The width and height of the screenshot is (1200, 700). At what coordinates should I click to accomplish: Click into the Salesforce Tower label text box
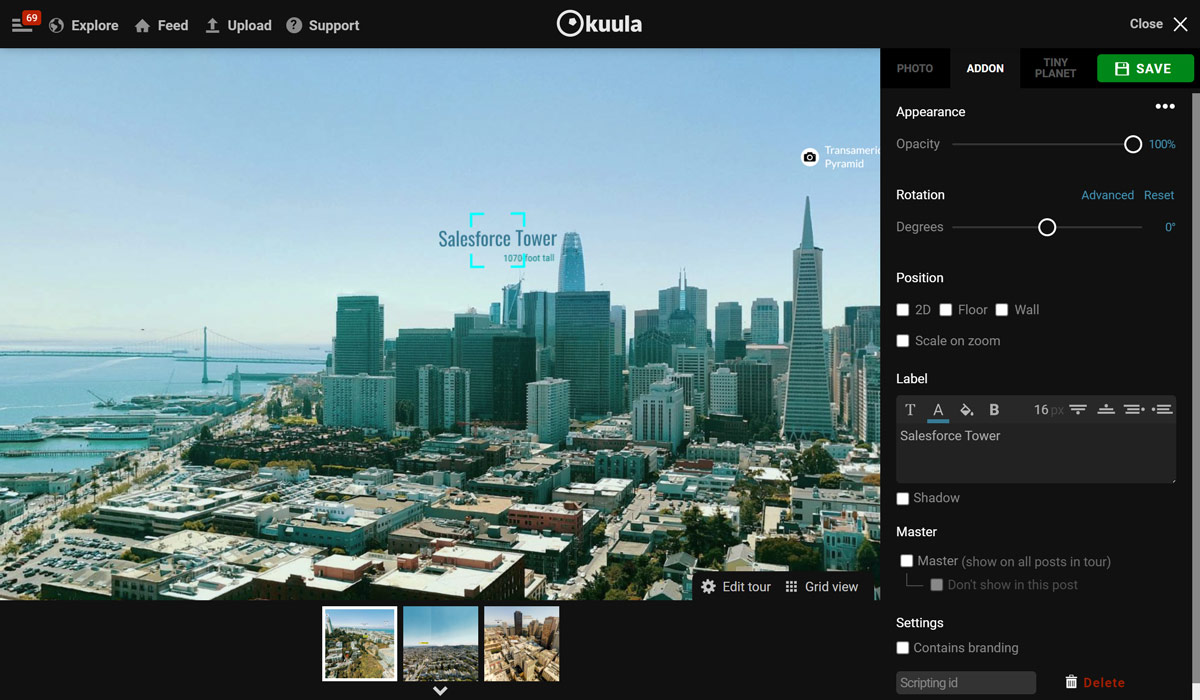click(x=1036, y=453)
